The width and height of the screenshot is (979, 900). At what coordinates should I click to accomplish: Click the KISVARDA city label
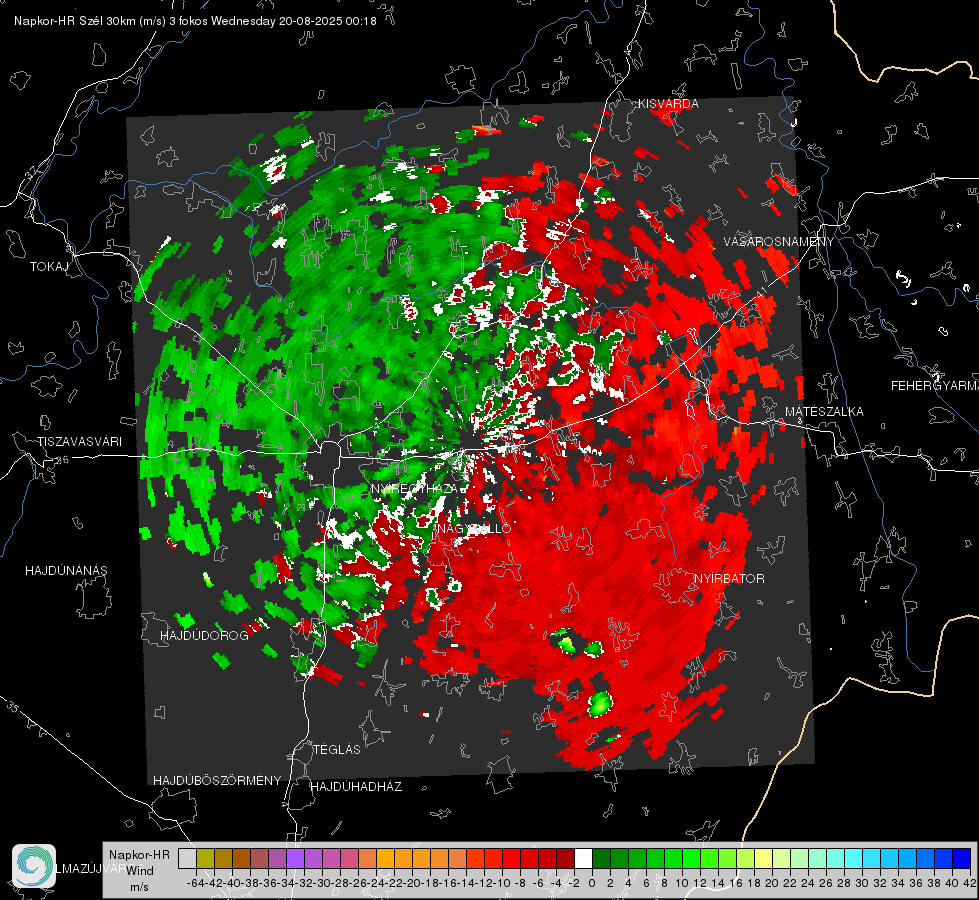(x=668, y=104)
